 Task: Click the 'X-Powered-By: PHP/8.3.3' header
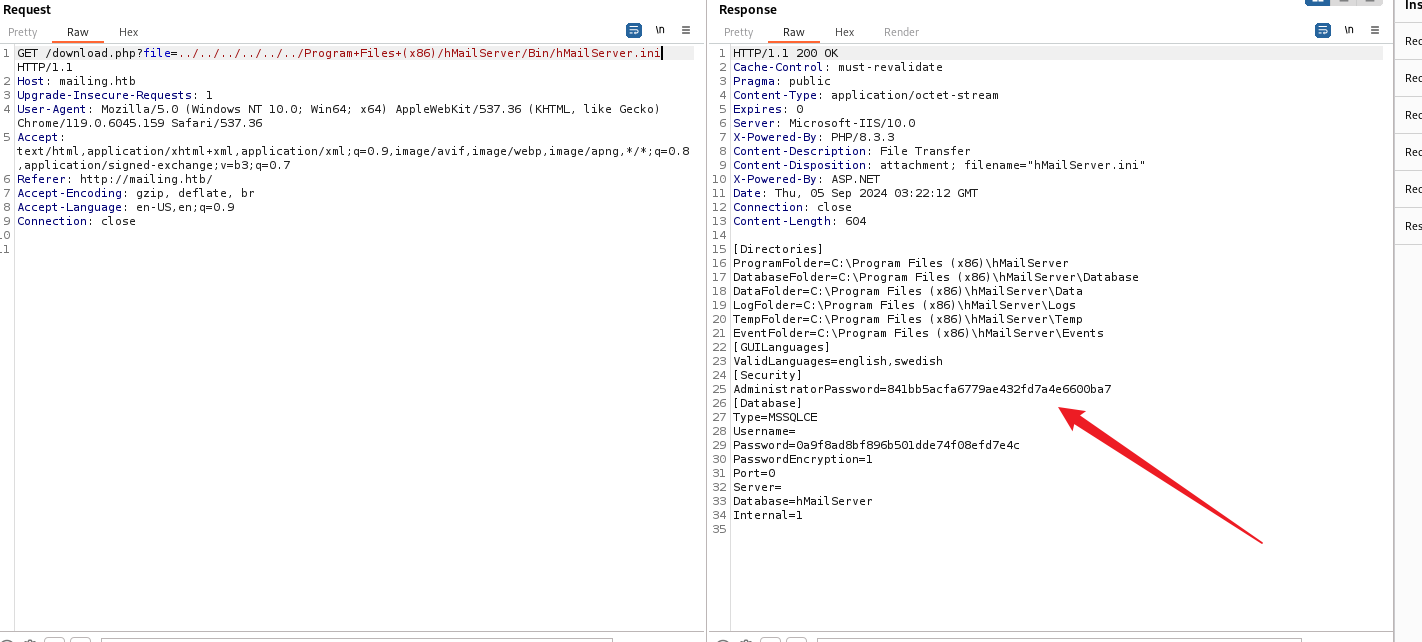click(814, 137)
